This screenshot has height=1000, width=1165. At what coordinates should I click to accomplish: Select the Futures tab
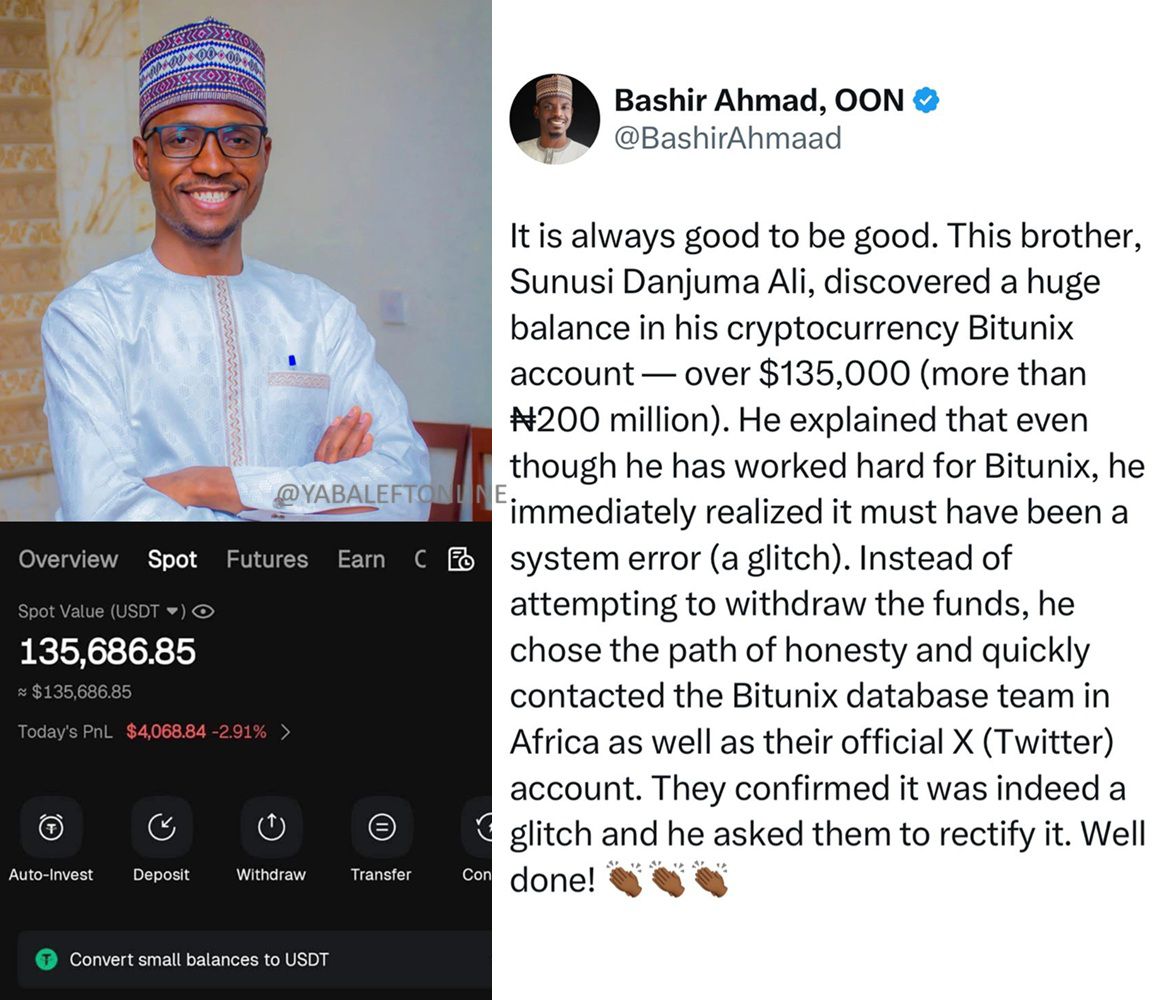coord(267,559)
